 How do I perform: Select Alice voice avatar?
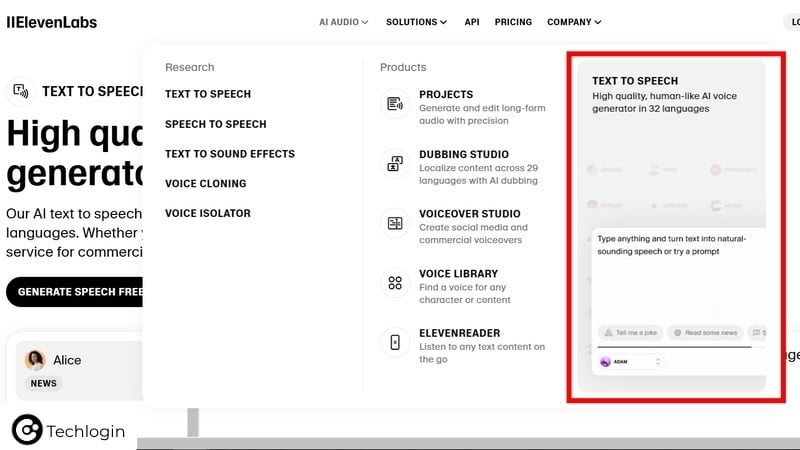[x=35, y=360]
